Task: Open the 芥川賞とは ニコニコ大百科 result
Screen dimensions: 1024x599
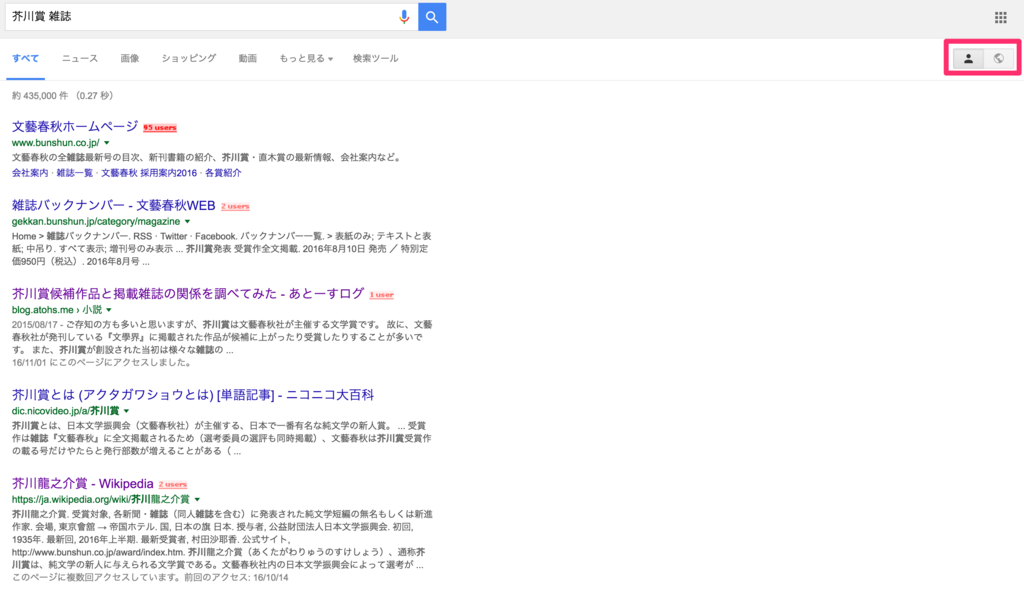Action: tap(193, 395)
